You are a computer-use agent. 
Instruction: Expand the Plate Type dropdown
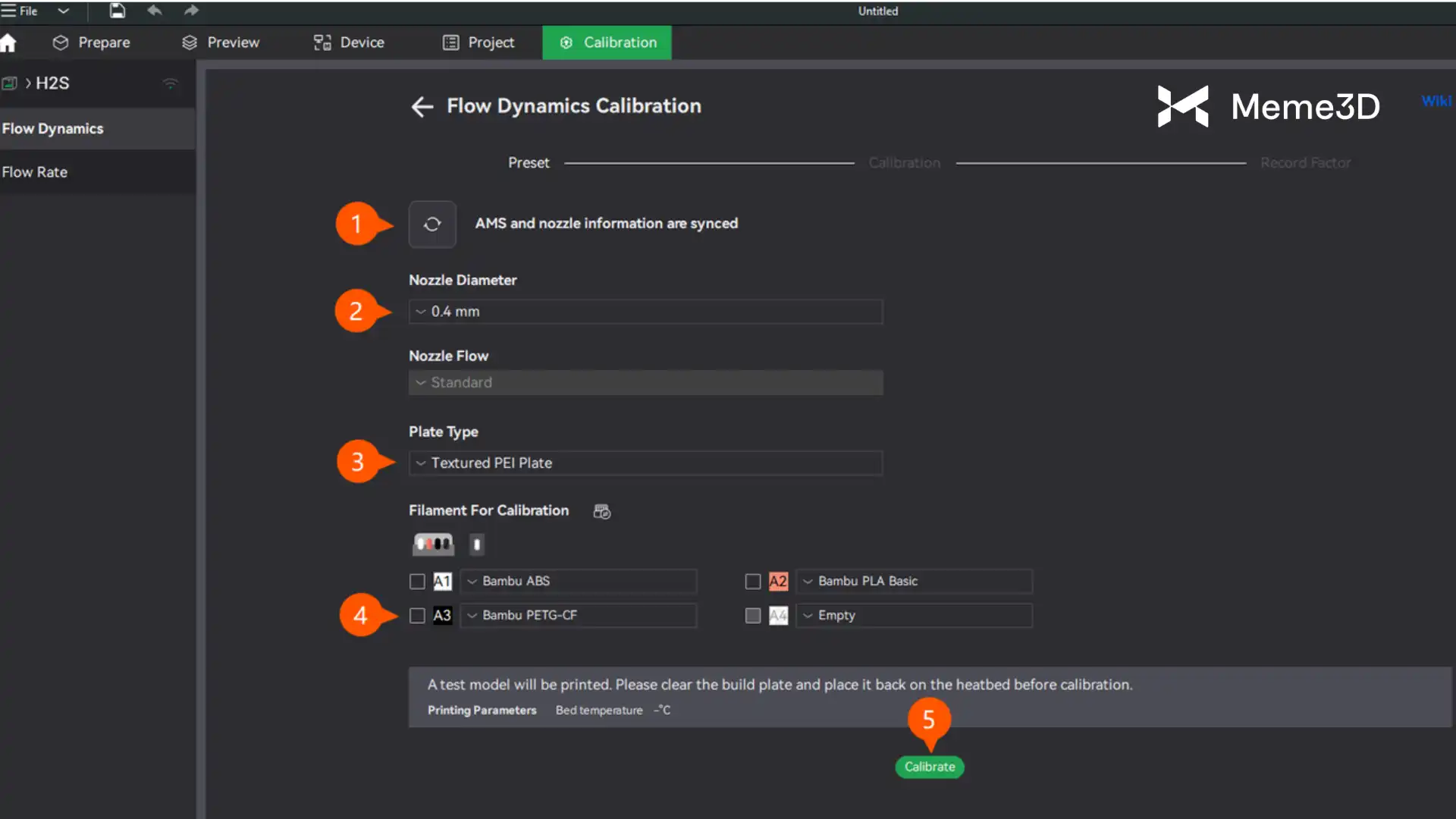tap(645, 463)
